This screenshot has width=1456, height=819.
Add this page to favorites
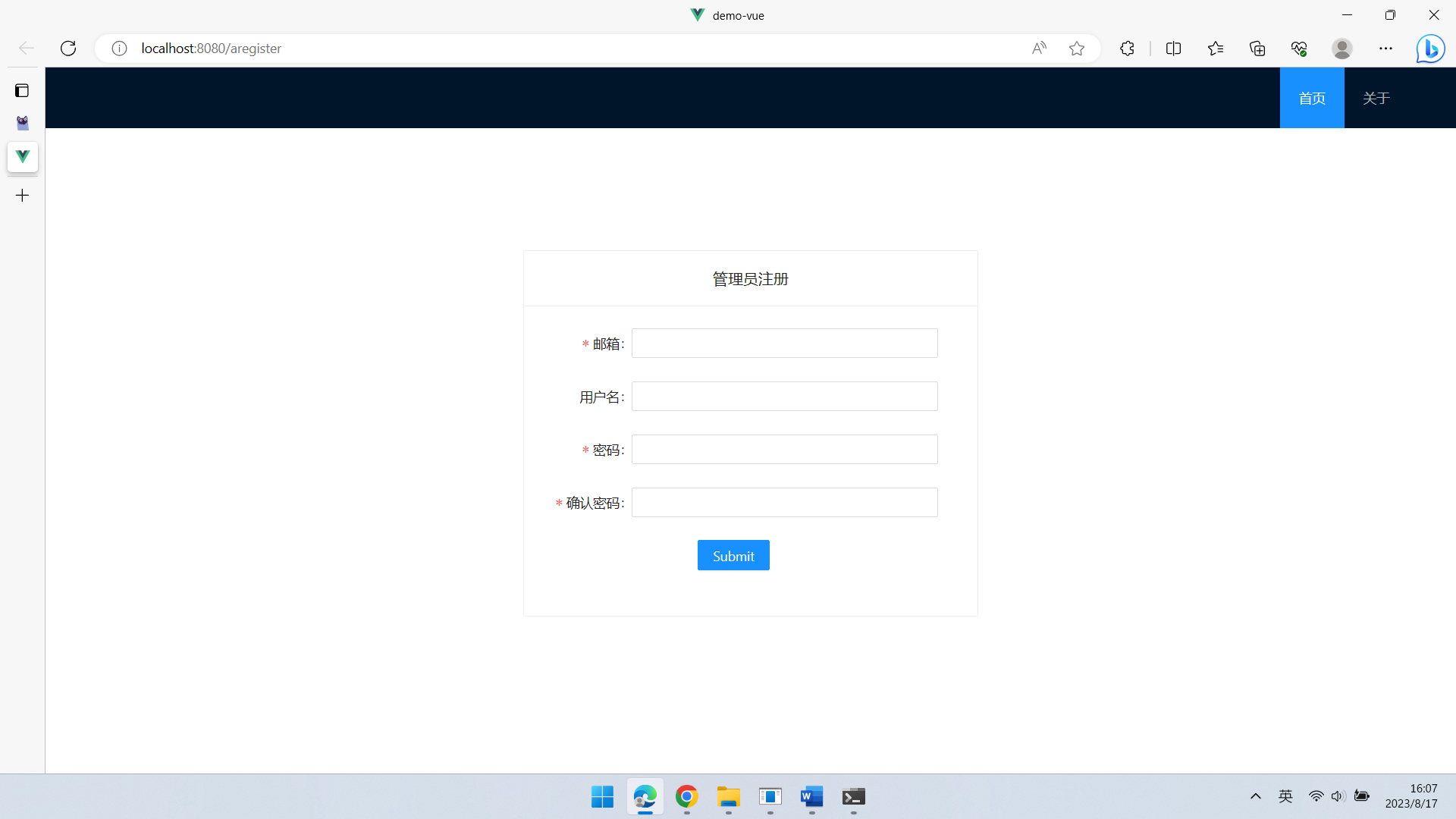tap(1077, 49)
